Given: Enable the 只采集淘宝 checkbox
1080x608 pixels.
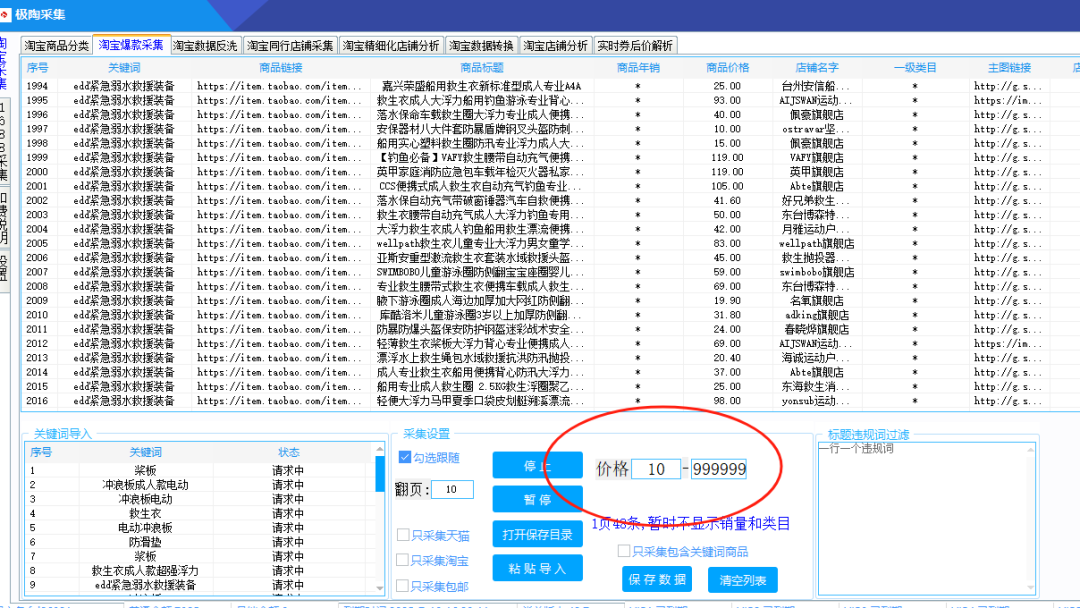Looking at the screenshot, I should (x=403, y=561).
